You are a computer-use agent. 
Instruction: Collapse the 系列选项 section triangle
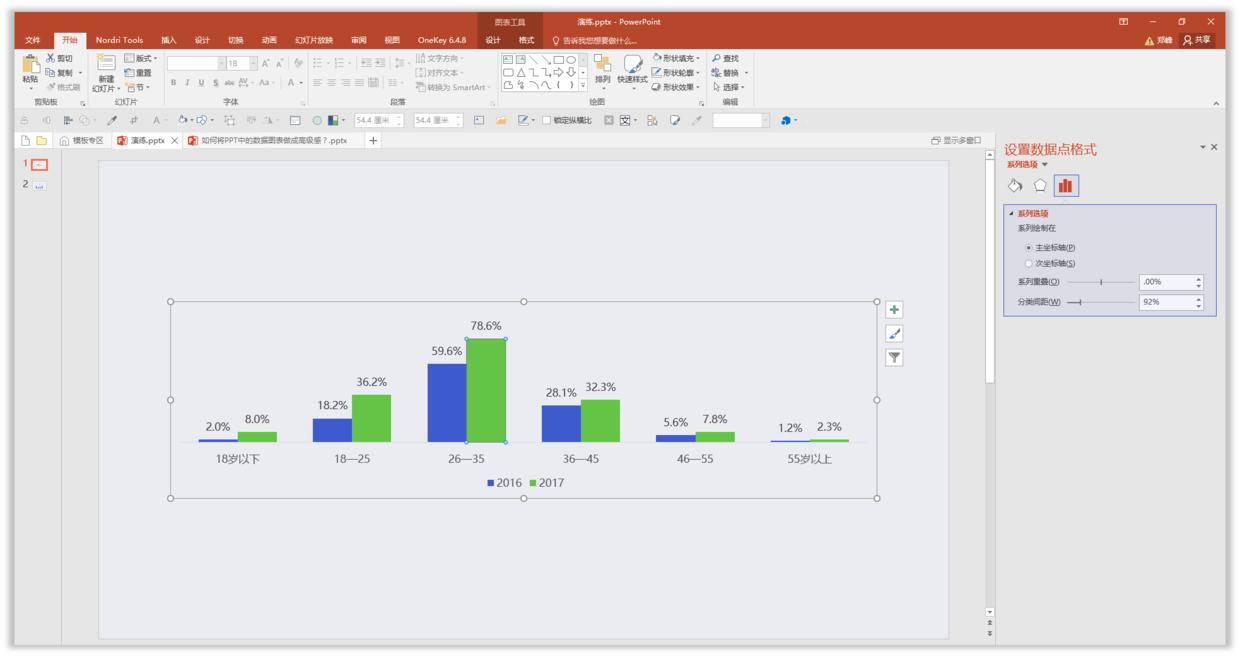[1011, 213]
